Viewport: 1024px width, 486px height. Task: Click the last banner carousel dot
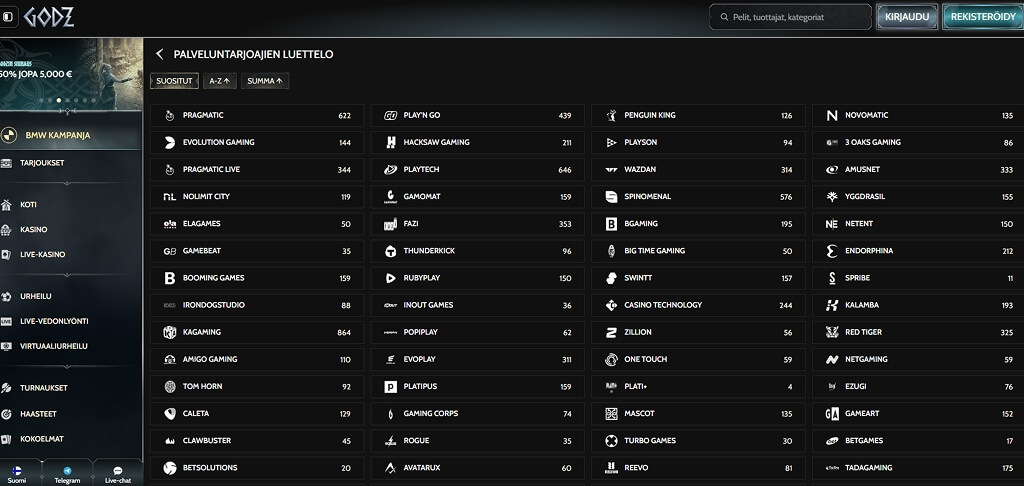click(93, 101)
